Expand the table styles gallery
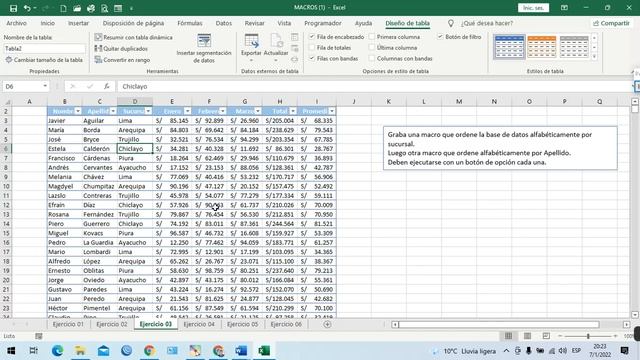 [x=594, y=57]
